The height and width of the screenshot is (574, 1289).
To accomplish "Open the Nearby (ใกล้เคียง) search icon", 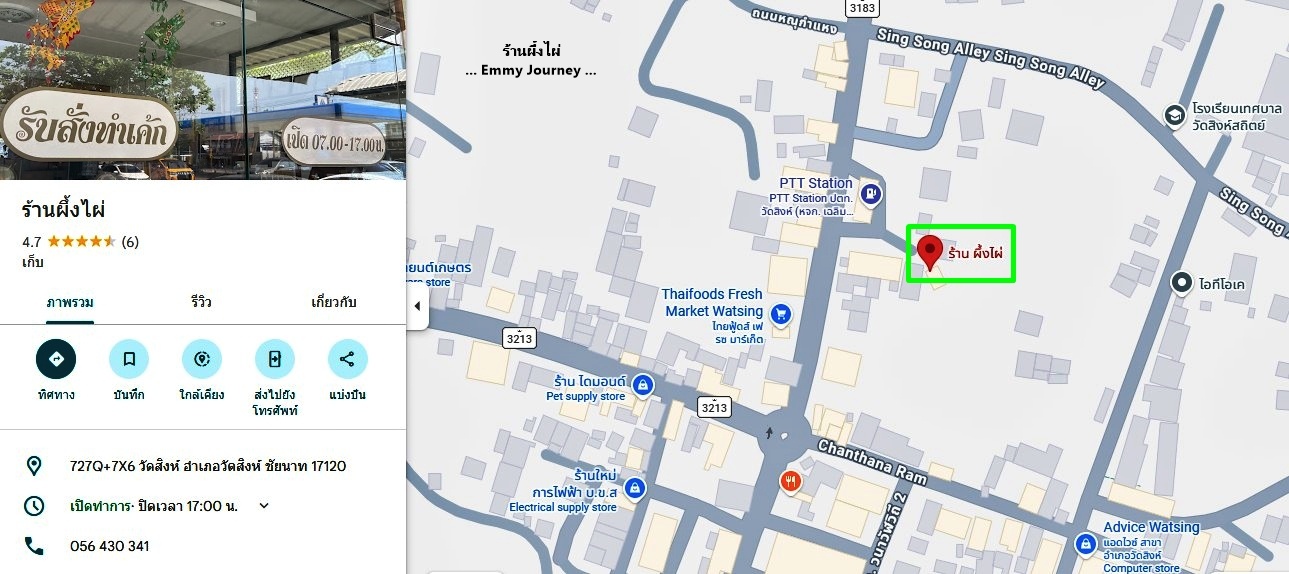I will [202, 359].
